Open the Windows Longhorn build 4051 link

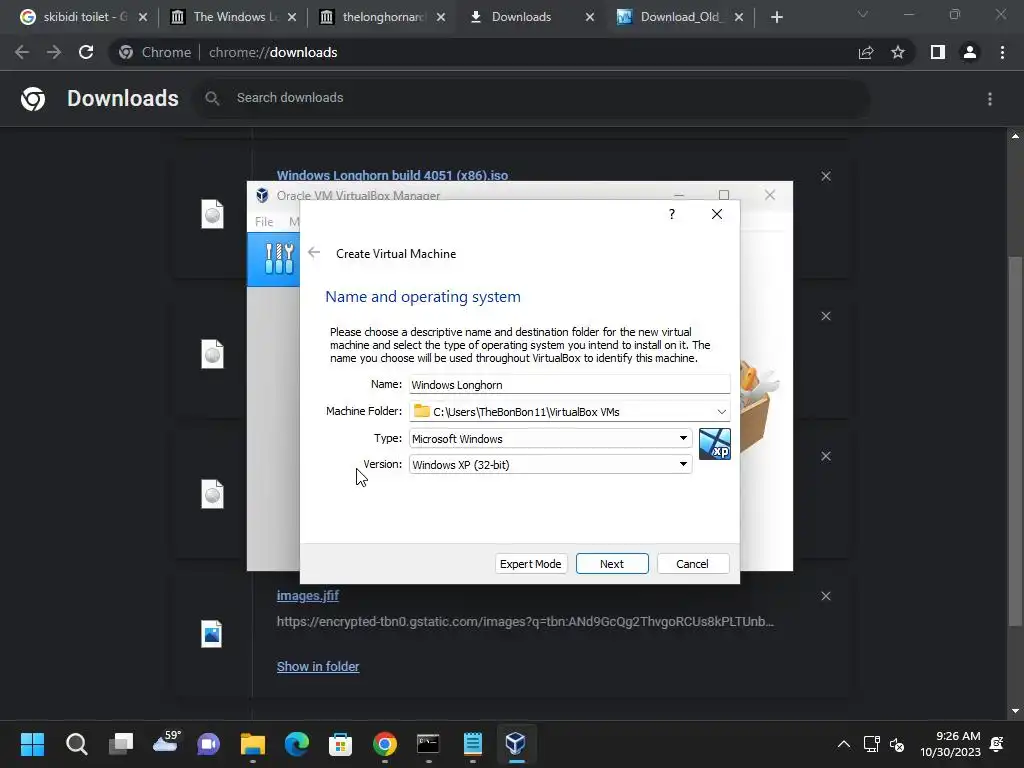(392, 176)
